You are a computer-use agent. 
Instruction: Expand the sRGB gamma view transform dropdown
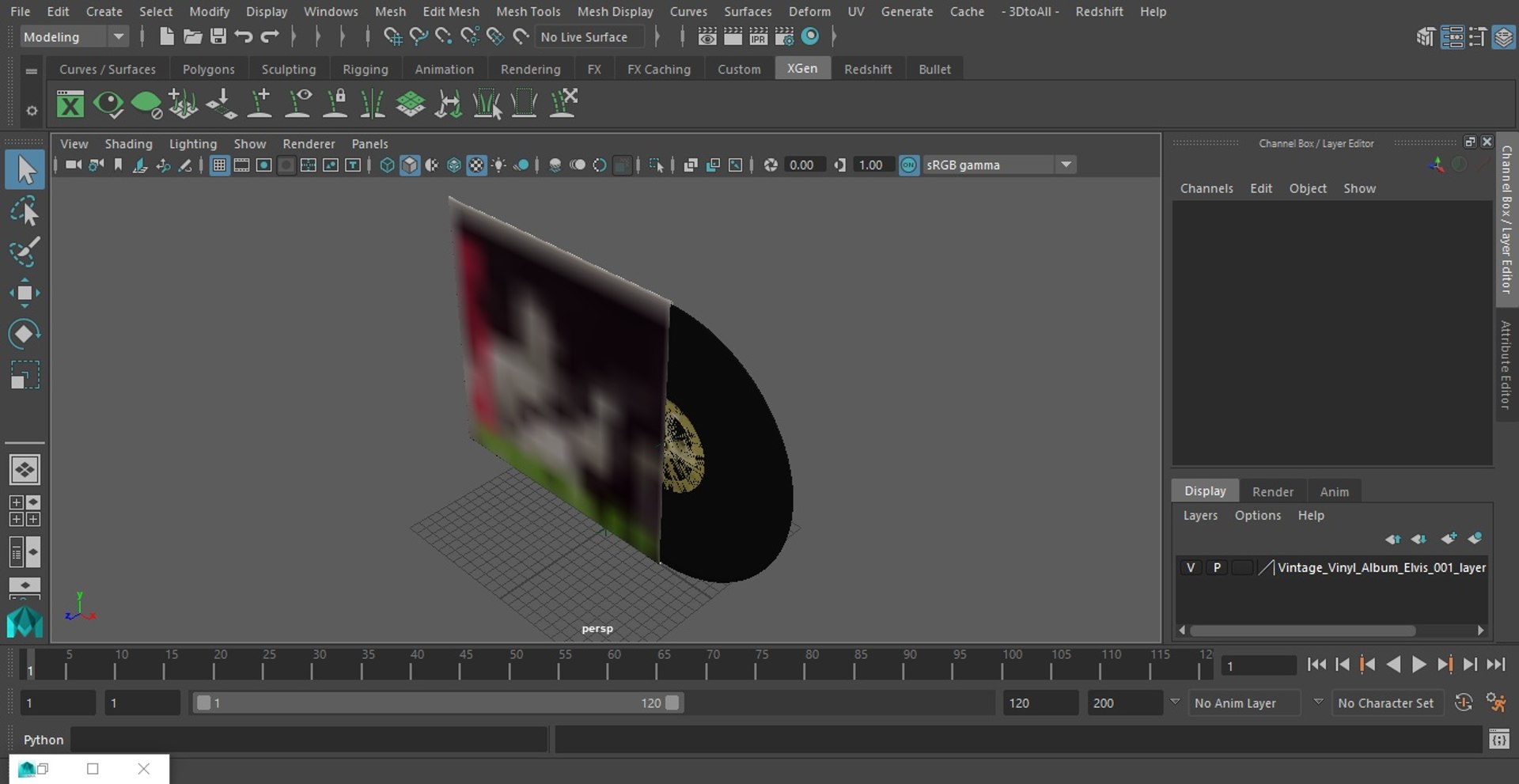1066,165
